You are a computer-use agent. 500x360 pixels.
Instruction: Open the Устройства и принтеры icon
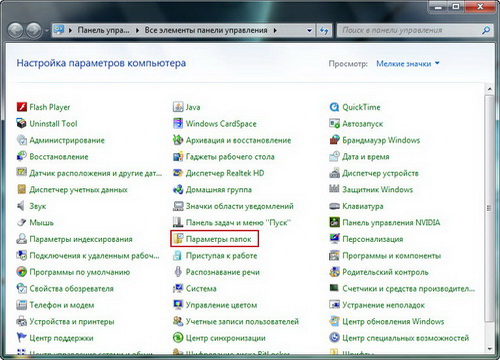point(22,321)
